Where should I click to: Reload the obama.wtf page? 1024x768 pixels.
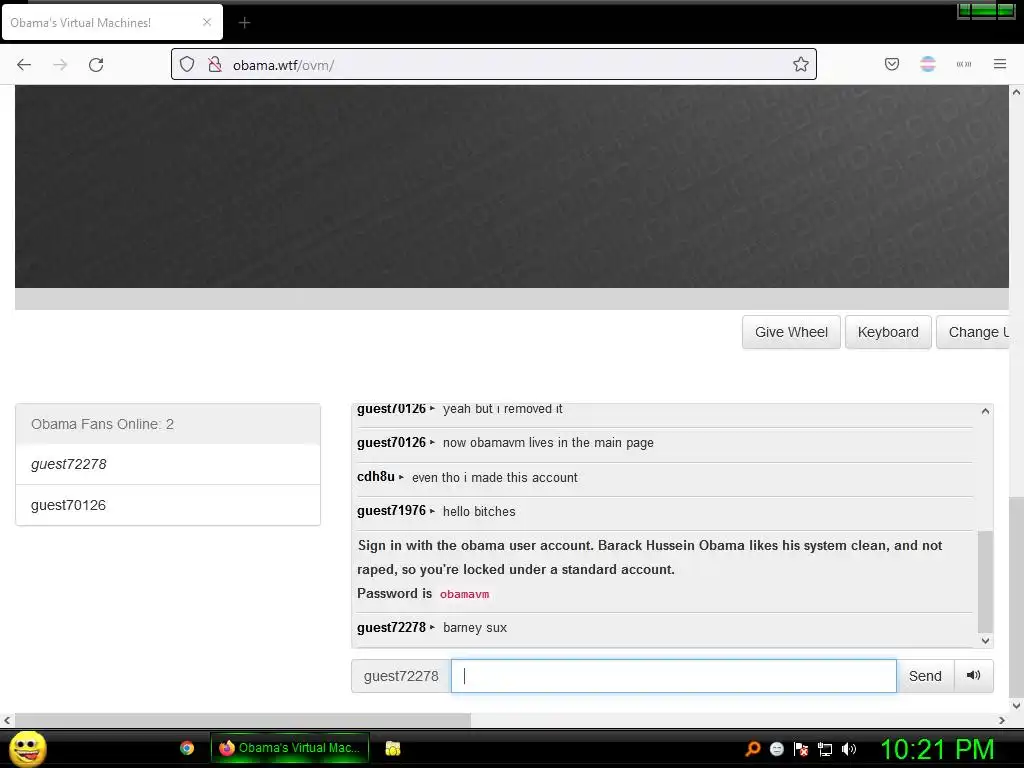tap(96, 65)
